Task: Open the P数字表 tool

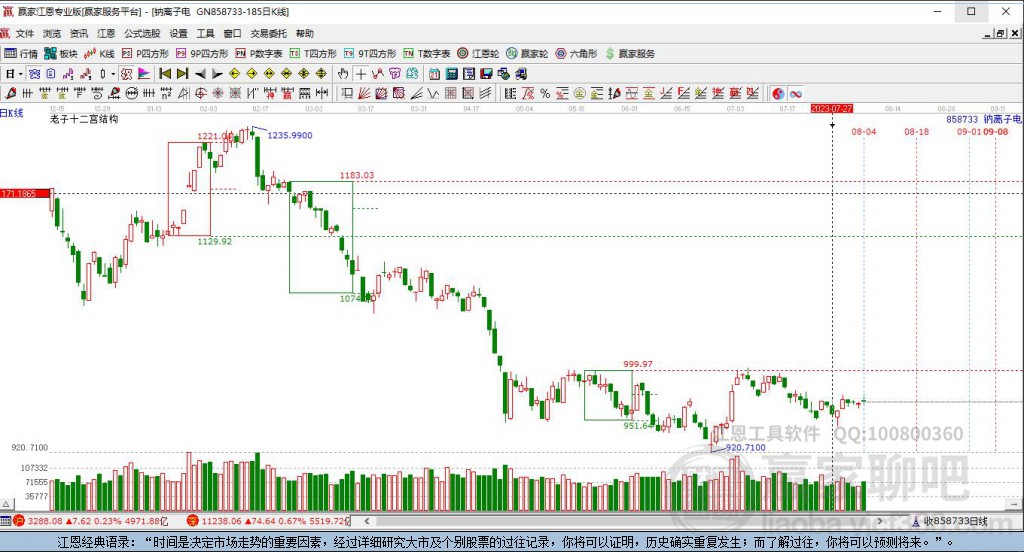Action: tap(259, 54)
